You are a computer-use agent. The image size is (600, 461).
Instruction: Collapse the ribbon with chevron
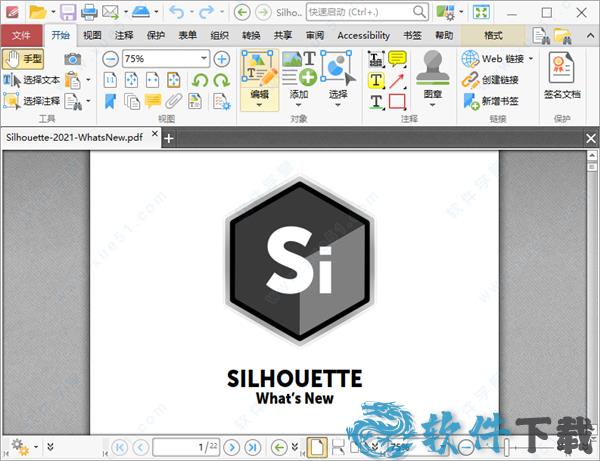point(590,35)
